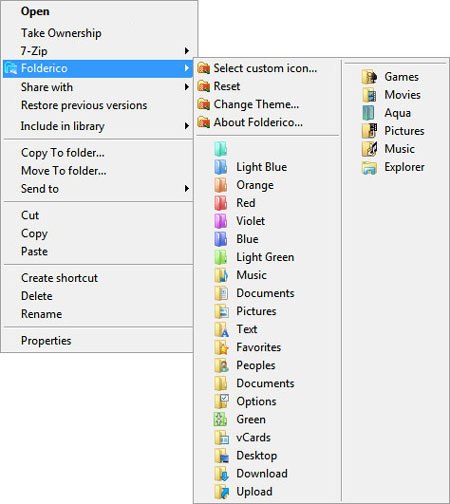Click Reset text in Folderico submenu
This screenshot has width=450, height=504.
[227, 86]
